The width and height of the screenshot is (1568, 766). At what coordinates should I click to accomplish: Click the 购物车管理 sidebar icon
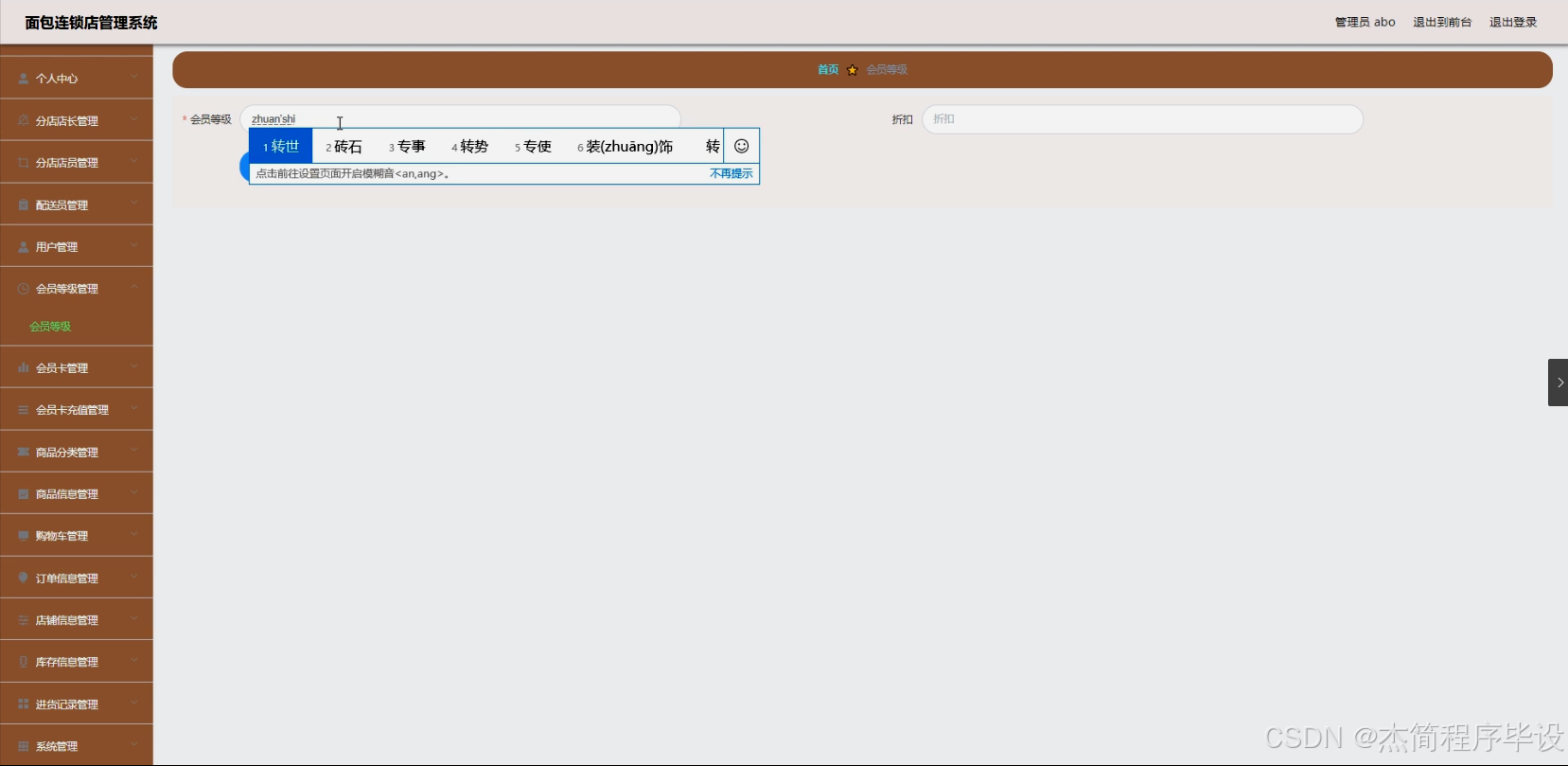click(23, 536)
